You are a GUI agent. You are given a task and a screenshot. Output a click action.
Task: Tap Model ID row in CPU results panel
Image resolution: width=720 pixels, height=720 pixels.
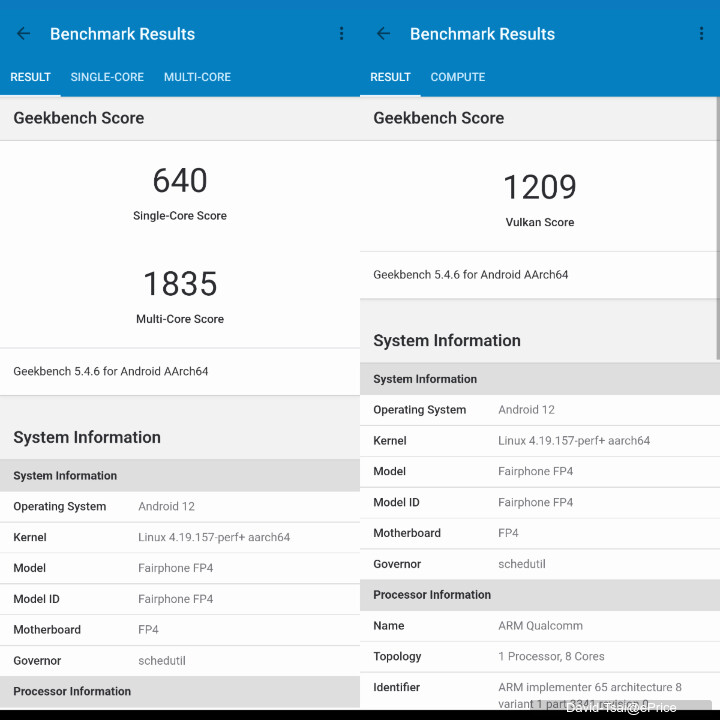pos(180,599)
